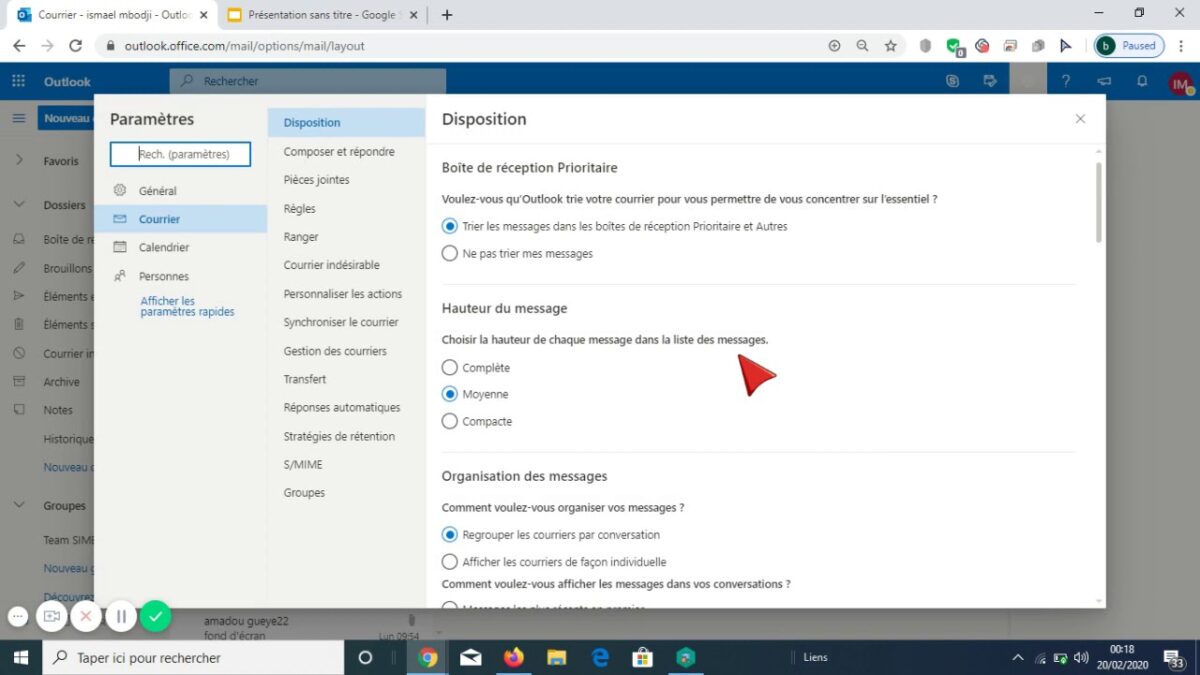1200x675 pixels.
Task: Click the Paused browser extension button
Action: click(x=1128, y=46)
